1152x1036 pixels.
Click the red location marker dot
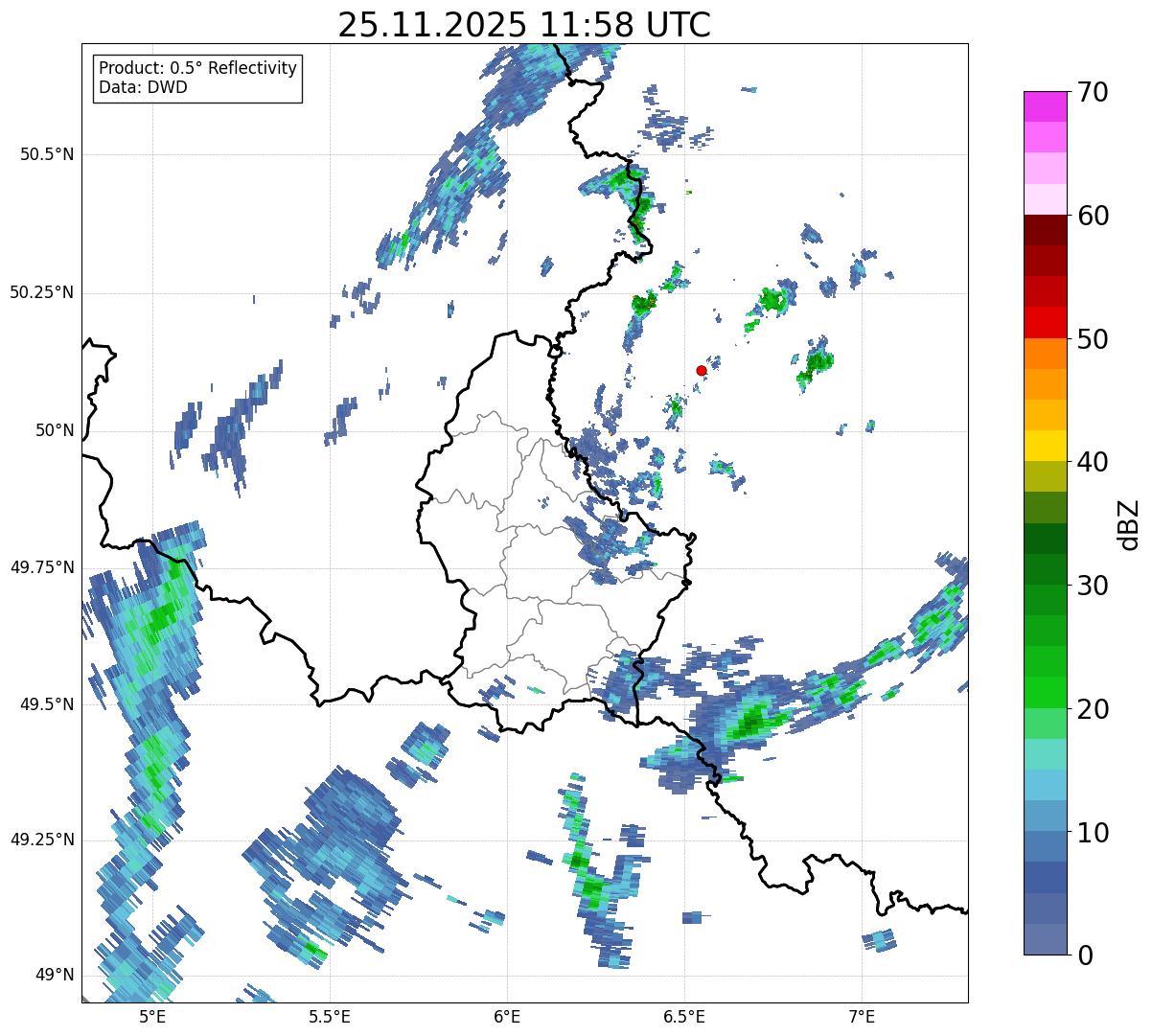pos(702,370)
